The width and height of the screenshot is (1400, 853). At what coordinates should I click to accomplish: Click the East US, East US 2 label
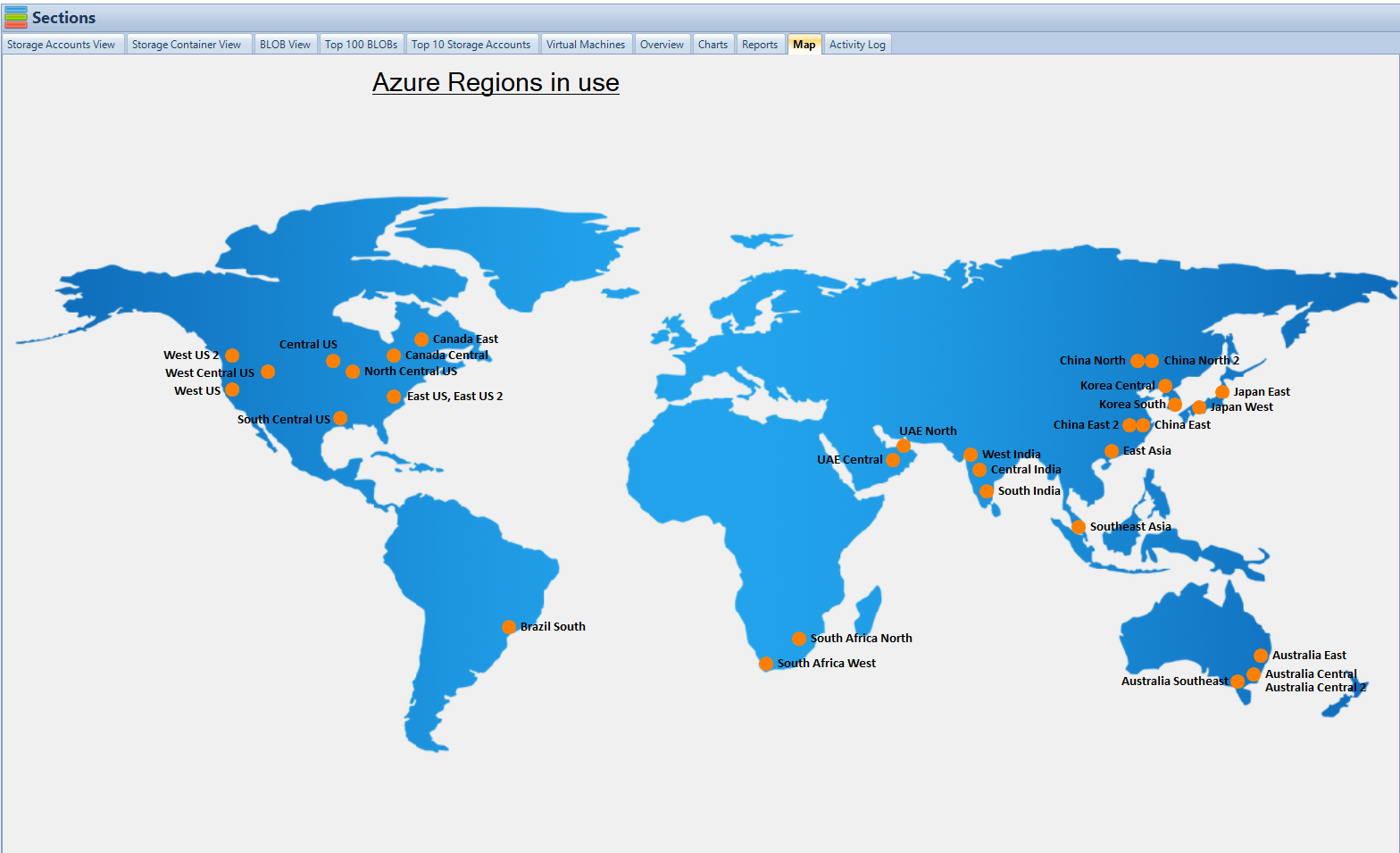[x=455, y=397]
